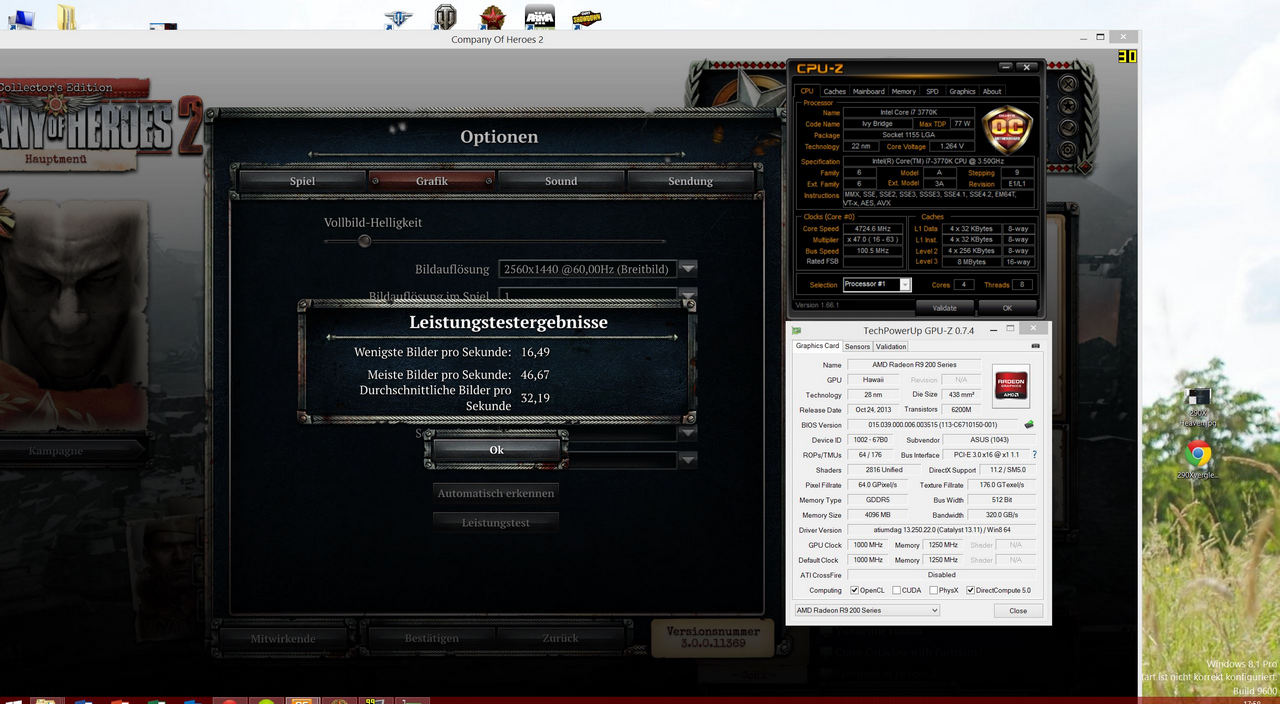Click the Mitwirkende button
The image size is (1280, 704).
283,638
